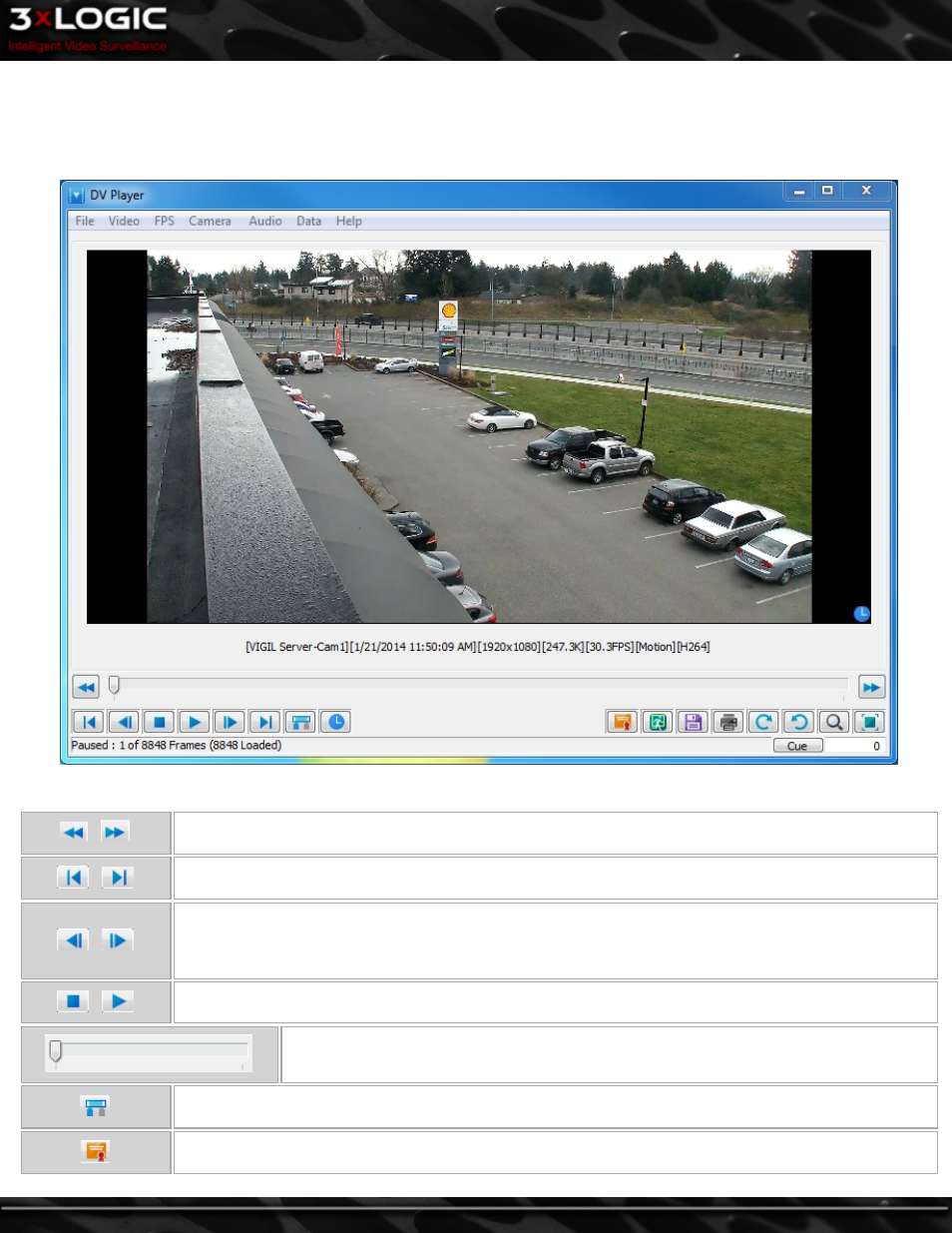Viewport: 952px width, 1233px height.
Task: Toggle full screen view icon
Action: pos(869,722)
